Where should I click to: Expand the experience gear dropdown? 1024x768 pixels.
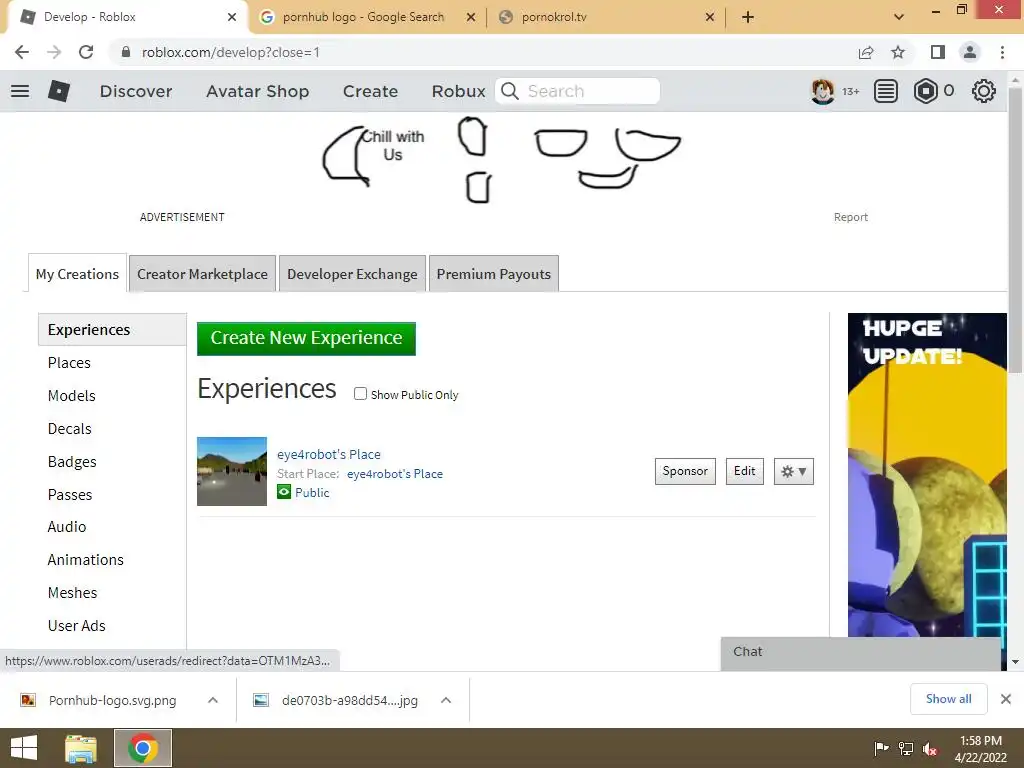click(x=793, y=472)
